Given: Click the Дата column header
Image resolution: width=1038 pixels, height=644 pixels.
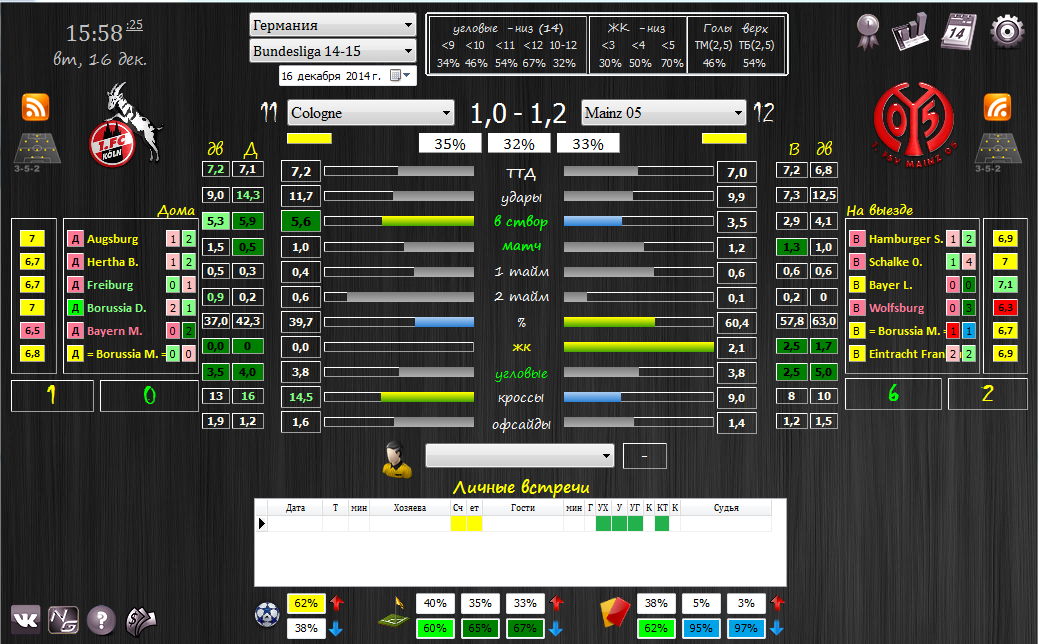Looking at the screenshot, I should click(295, 508).
